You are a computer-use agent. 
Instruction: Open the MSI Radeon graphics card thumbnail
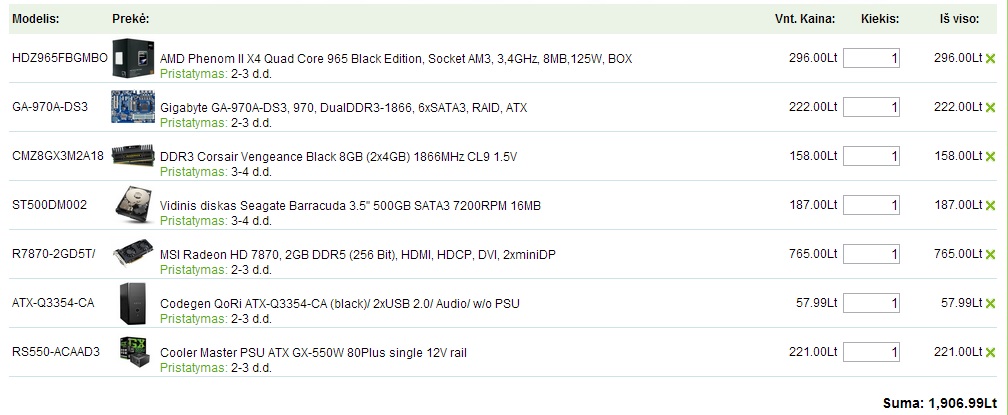pyautogui.click(x=133, y=252)
